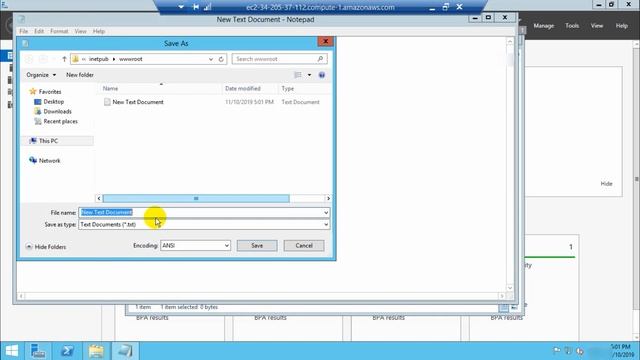Click the file list scroll right arrow
This screenshot has width=640, height=360.
pos(328,198)
